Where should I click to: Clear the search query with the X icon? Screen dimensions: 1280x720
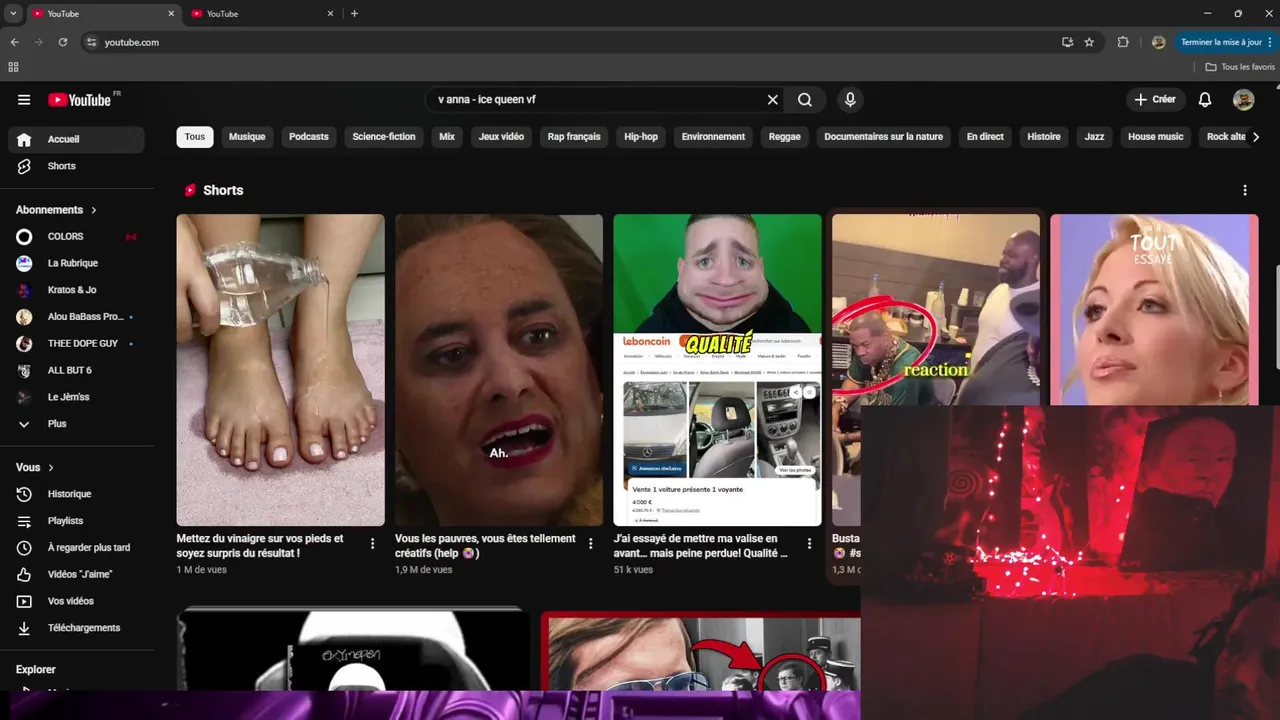tap(772, 100)
